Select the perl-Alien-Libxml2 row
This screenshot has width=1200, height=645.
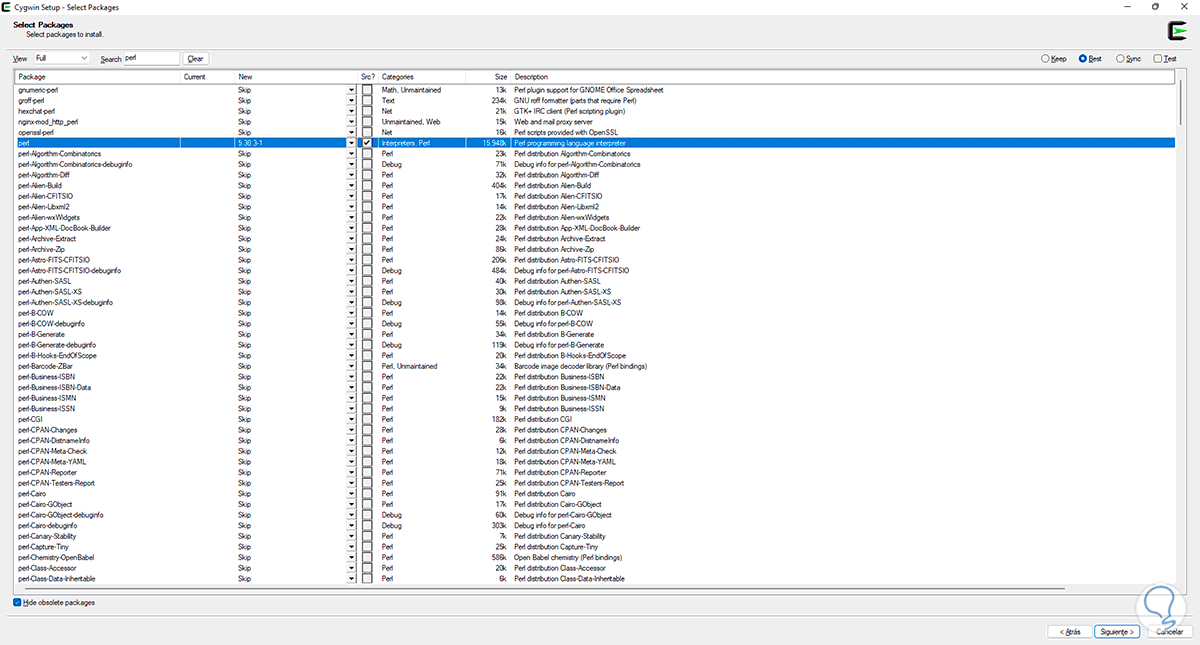click(x=595, y=207)
